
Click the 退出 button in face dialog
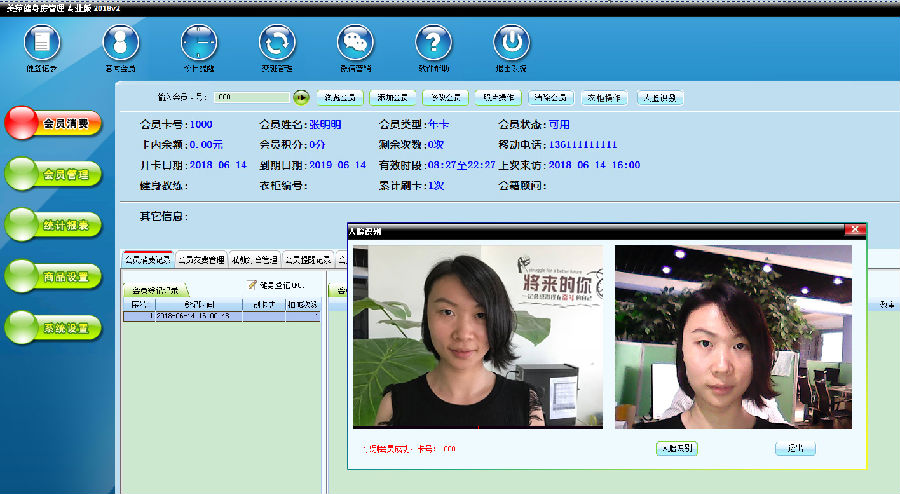(x=795, y=449)
